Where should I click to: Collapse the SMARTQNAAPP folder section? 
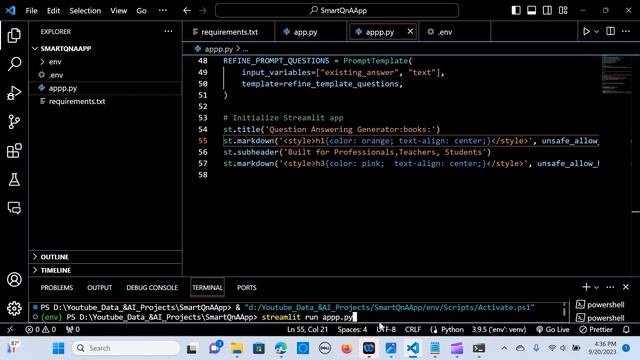[x=65, y=49]
